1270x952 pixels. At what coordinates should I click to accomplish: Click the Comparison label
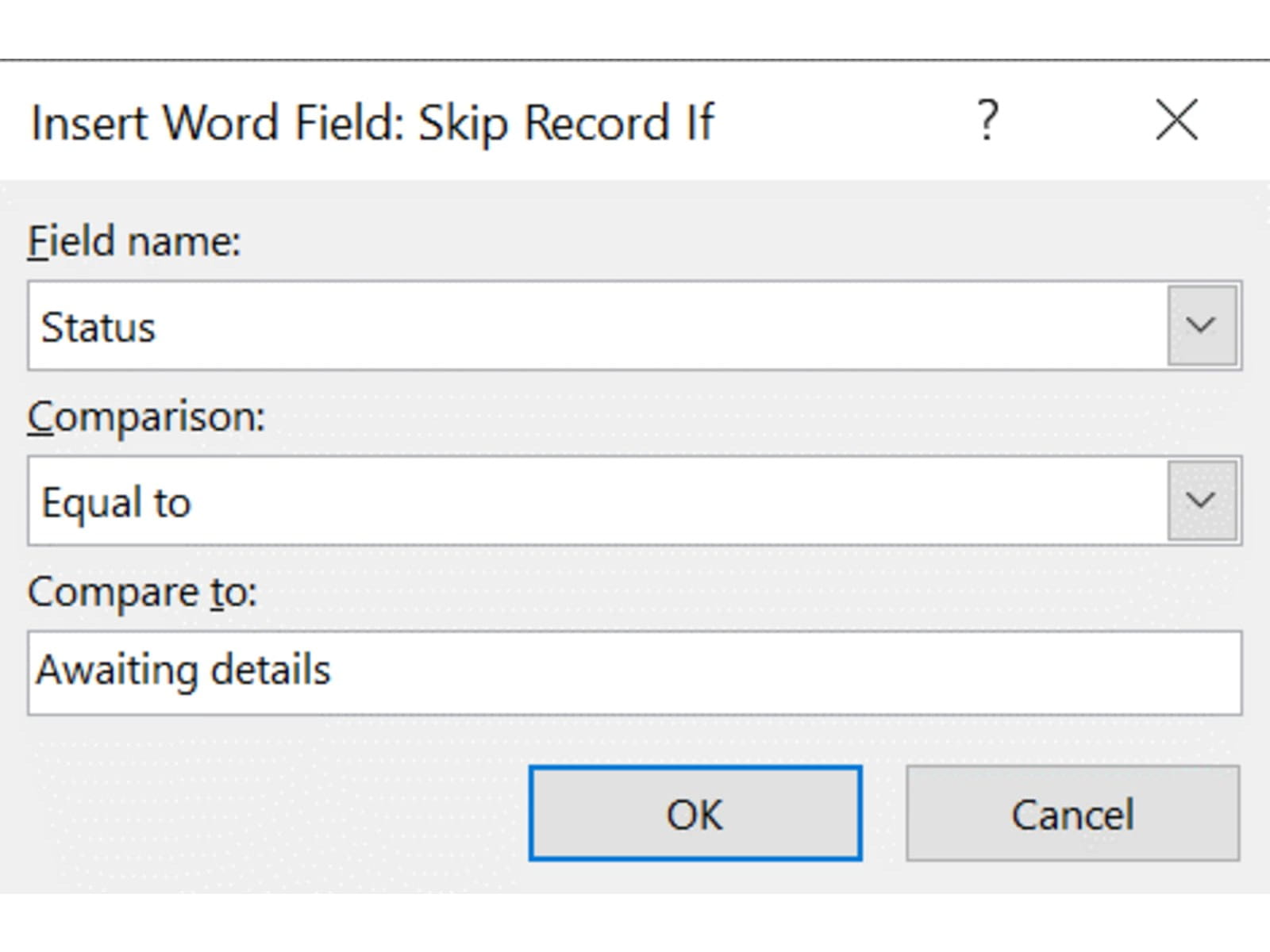tap(146, 416)
